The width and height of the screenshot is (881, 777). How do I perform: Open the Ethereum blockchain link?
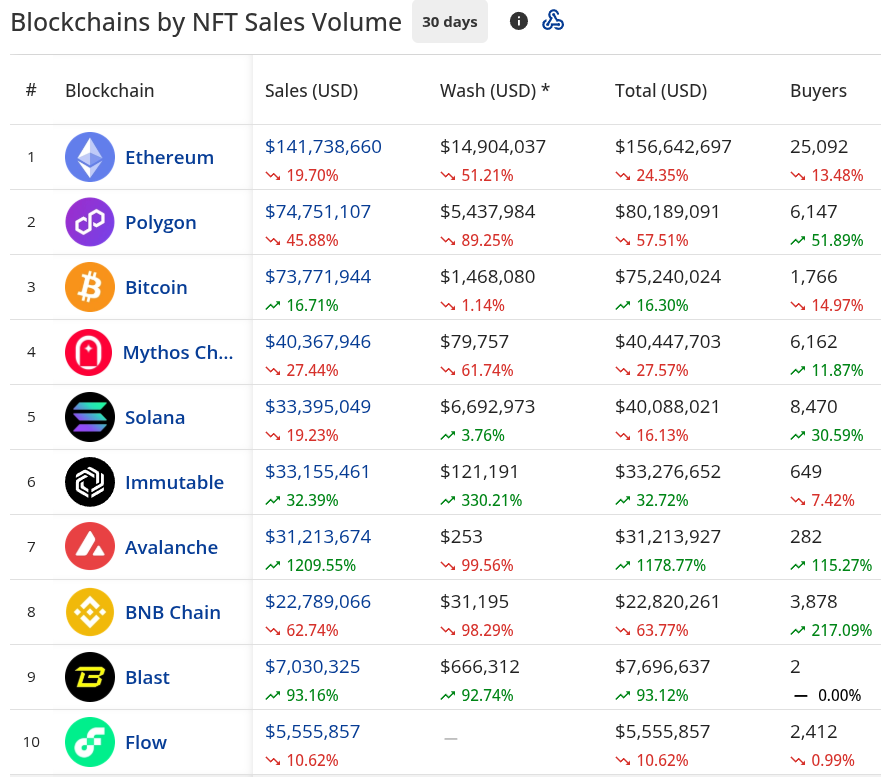coord(169,157)
